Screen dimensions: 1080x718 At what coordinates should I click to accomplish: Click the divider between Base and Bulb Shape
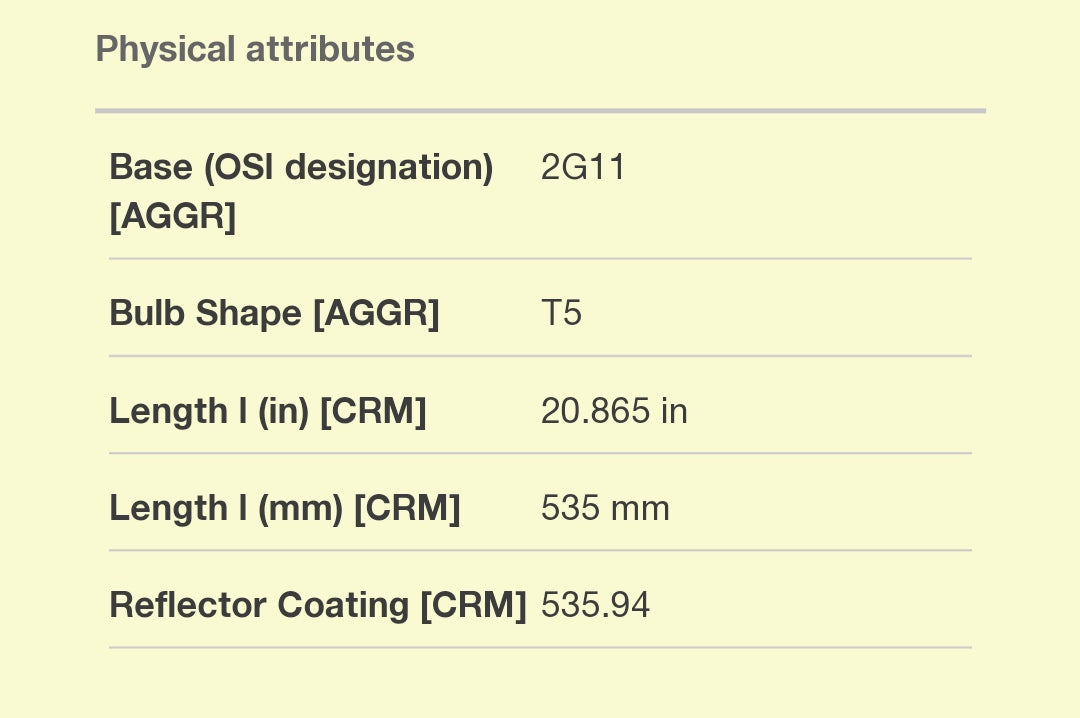click(540, 258)
